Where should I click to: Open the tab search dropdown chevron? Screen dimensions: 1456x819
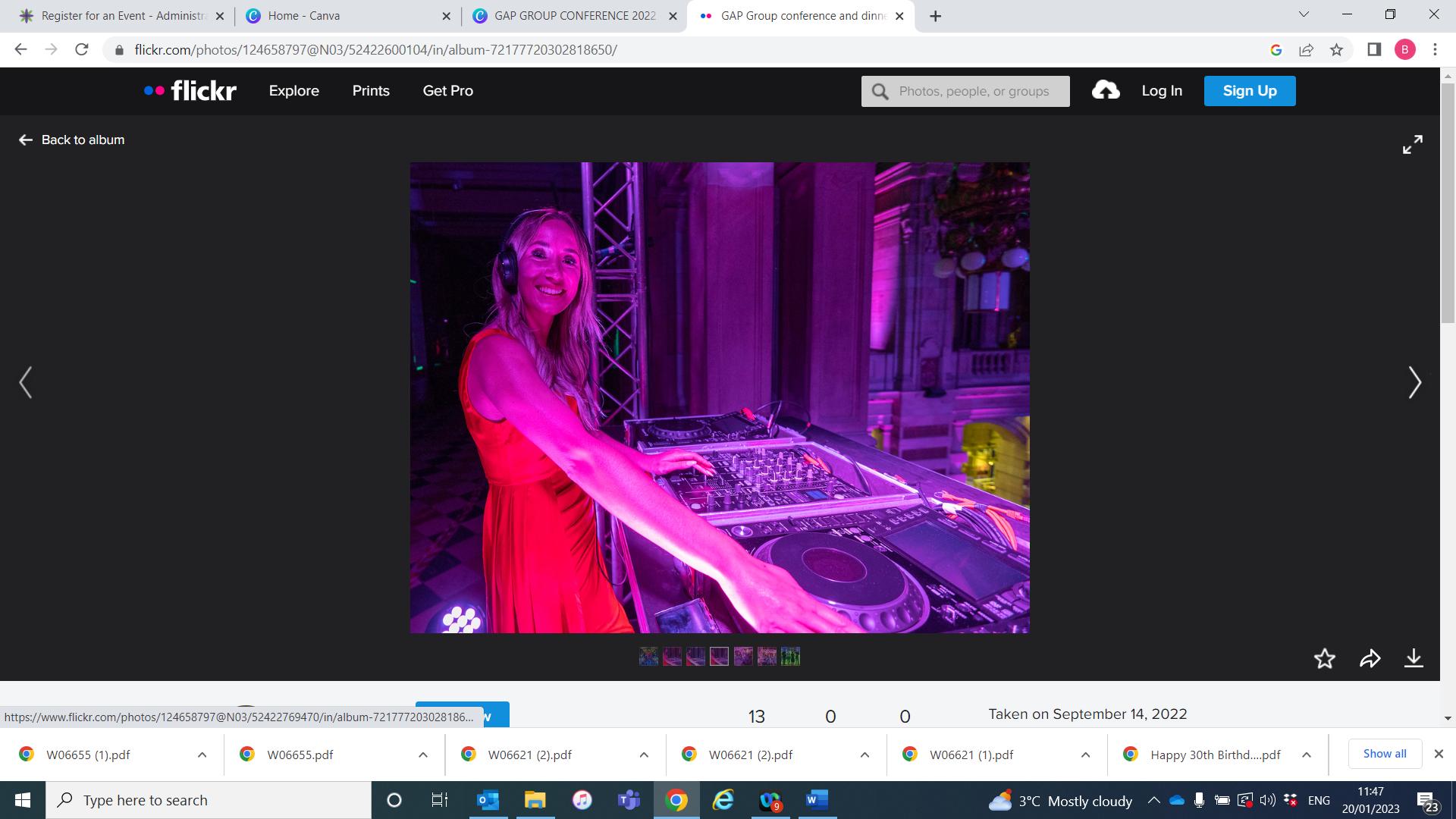[x=1304, y=14]
